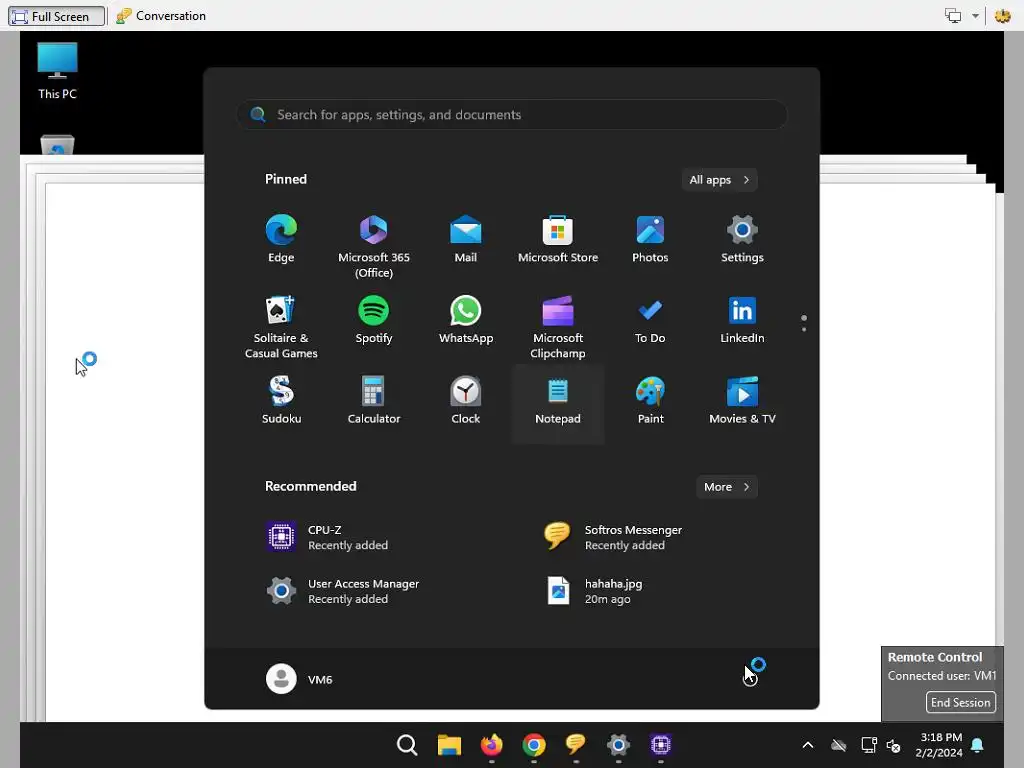1024x768 pixels.
Task: Click the power button in Start menu
Action: (750, 679)
